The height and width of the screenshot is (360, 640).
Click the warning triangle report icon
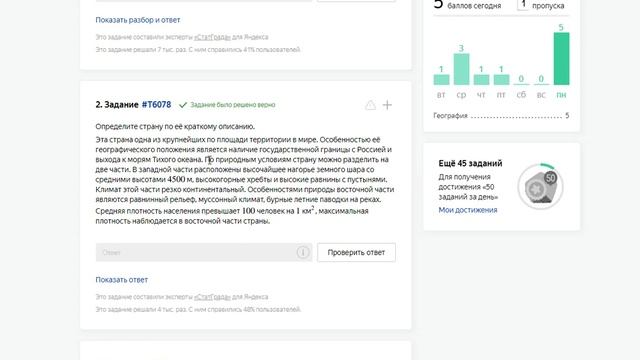pyautogui.click(x=370, y=105)
